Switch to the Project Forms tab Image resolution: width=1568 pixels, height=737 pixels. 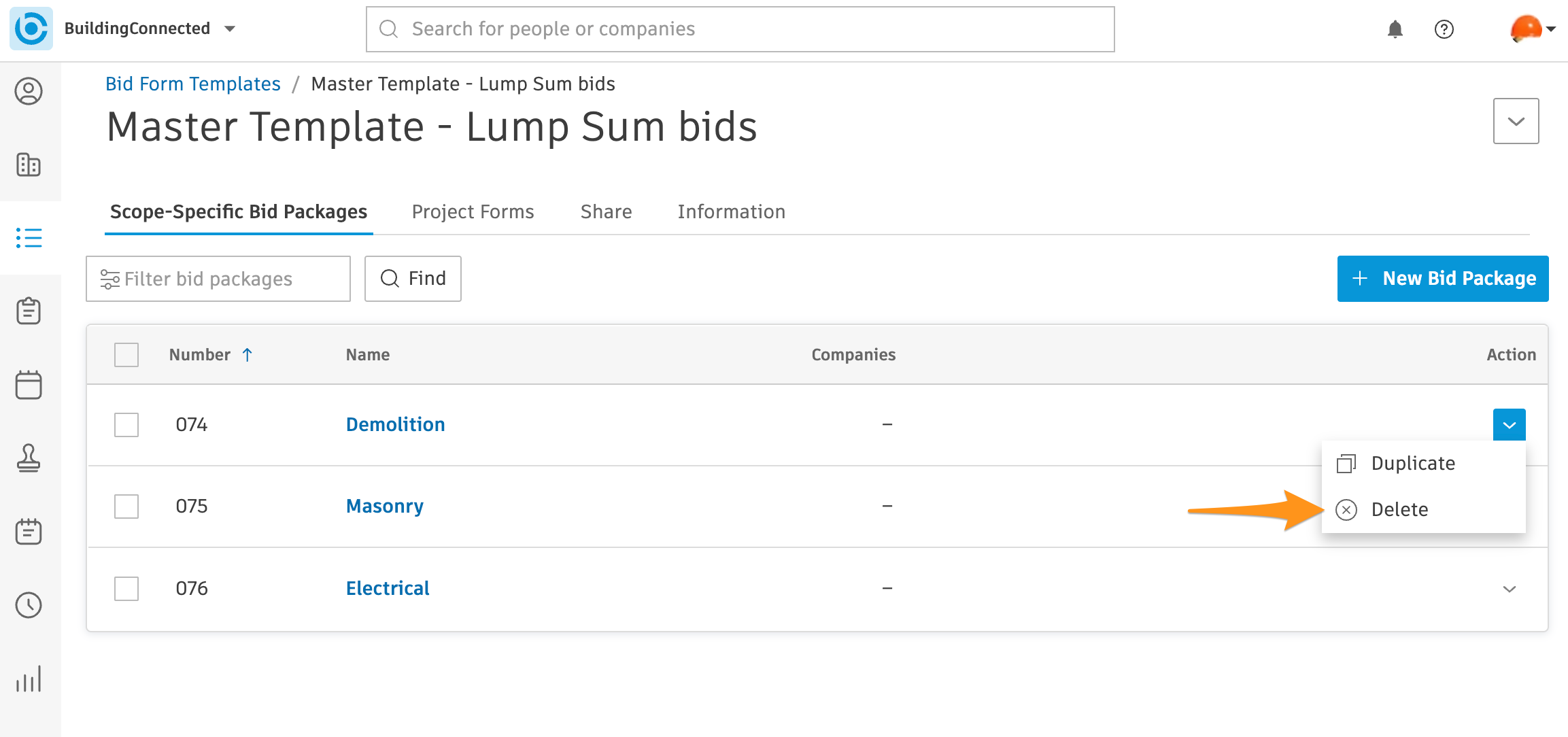(473, 211)
